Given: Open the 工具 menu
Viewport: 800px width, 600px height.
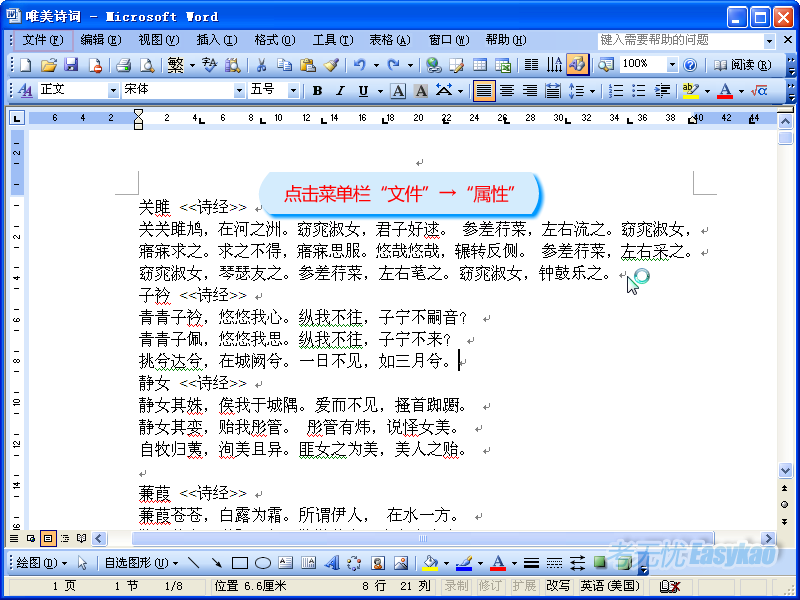Looking at the screenshot, I should coord(333,40).
